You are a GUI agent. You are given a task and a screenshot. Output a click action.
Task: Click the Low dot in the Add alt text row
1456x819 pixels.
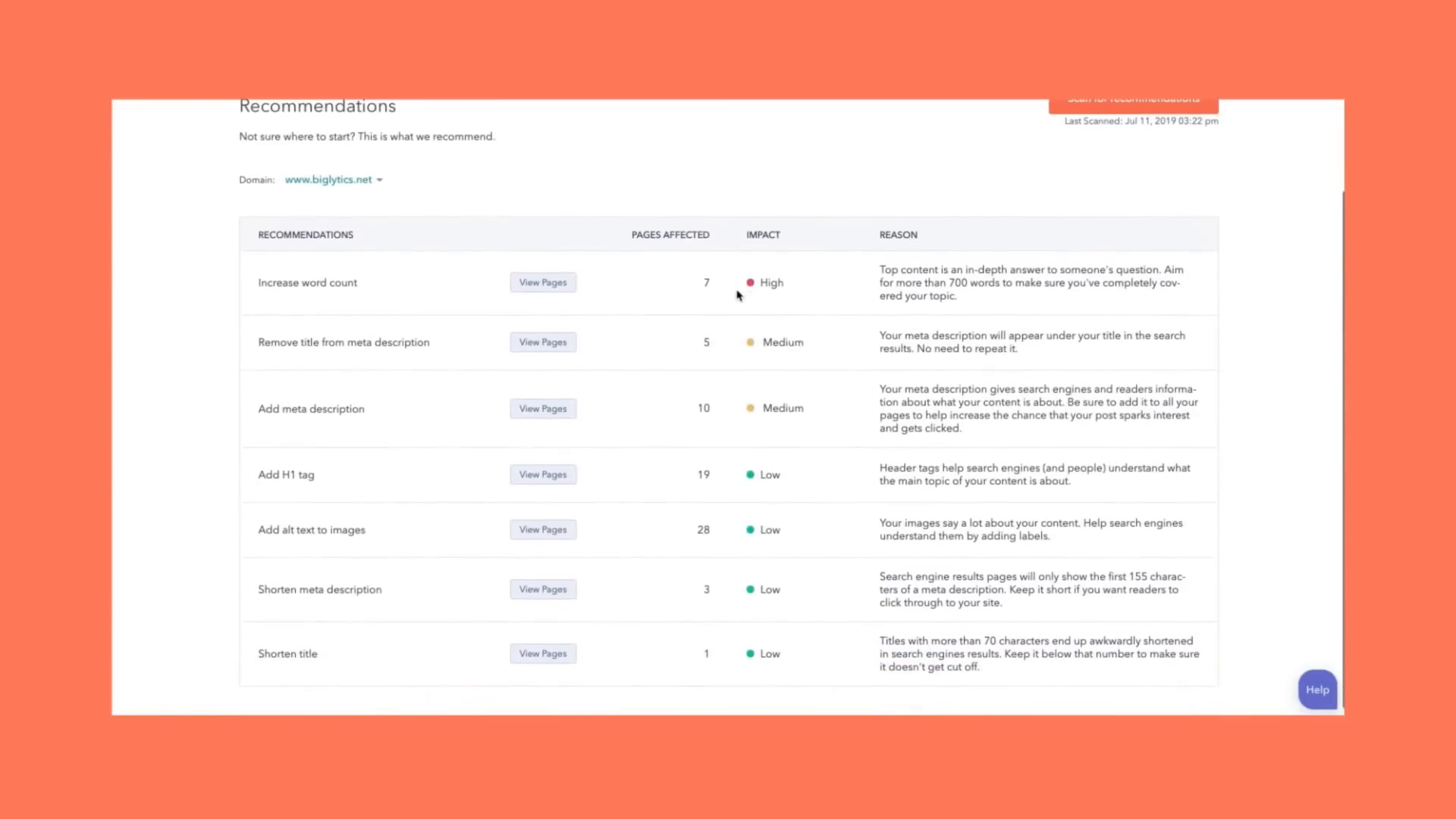point(750,530)
